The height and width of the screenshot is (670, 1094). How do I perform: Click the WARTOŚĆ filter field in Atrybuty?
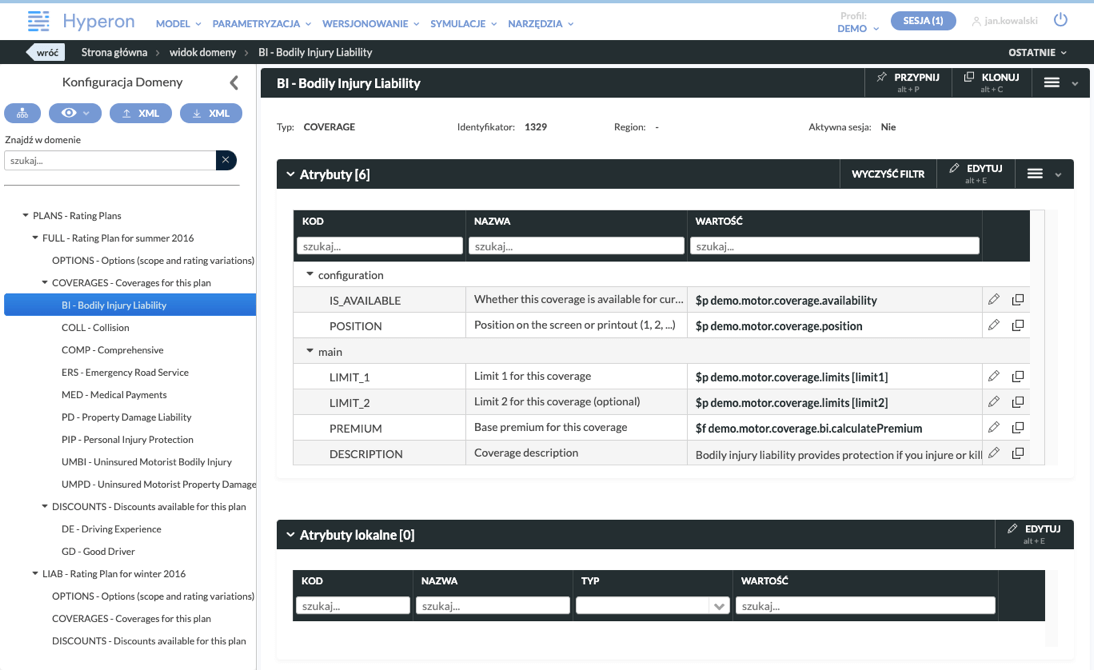click(x=834, y=246)
